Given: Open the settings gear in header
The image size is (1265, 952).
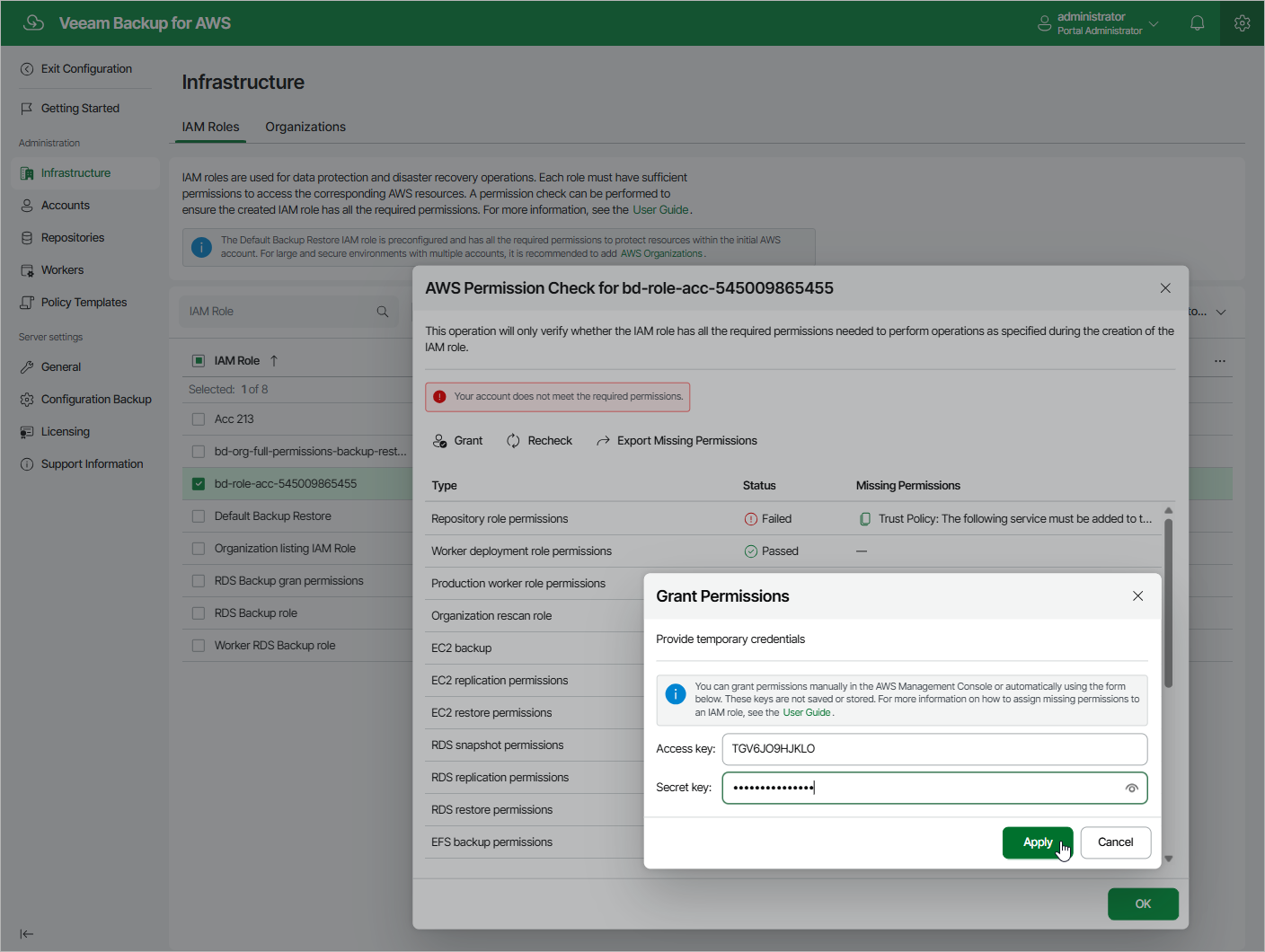Looking at the screenshot, I should [x=1243, y=23].
